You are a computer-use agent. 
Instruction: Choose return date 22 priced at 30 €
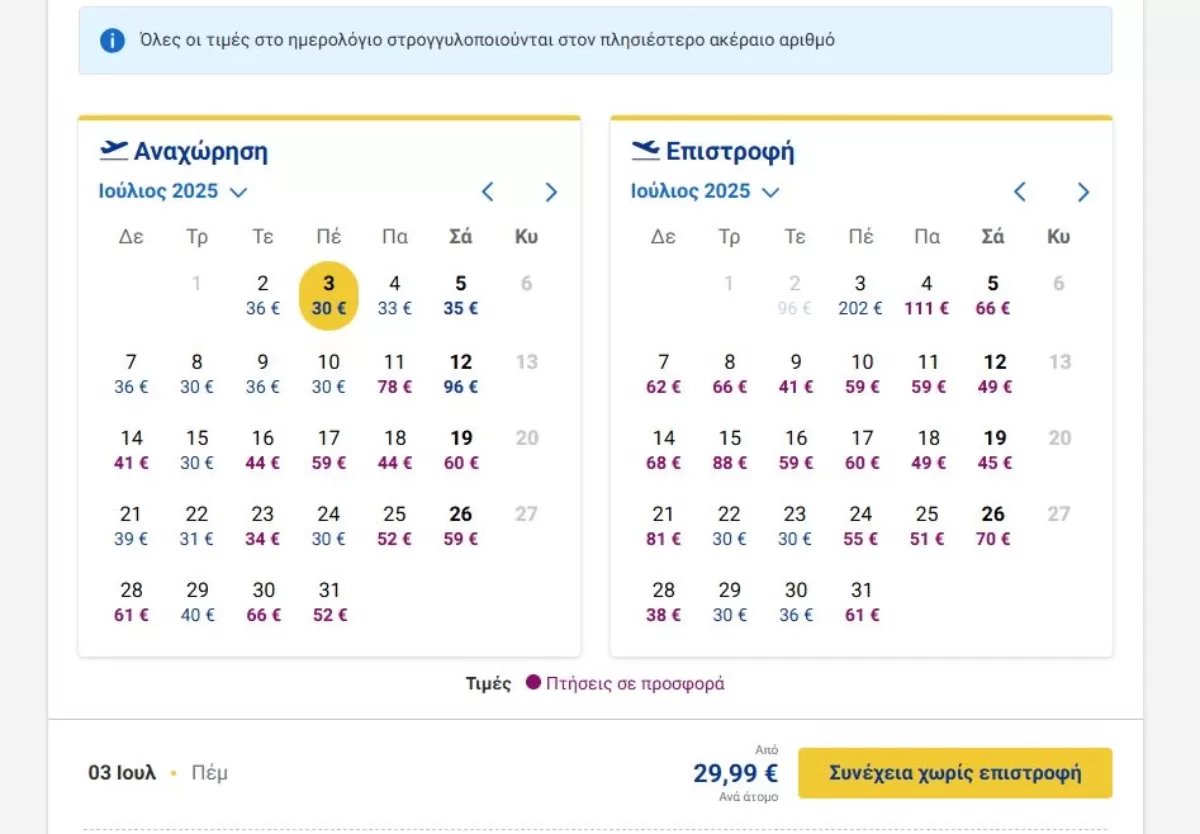[x=729, y=525]
